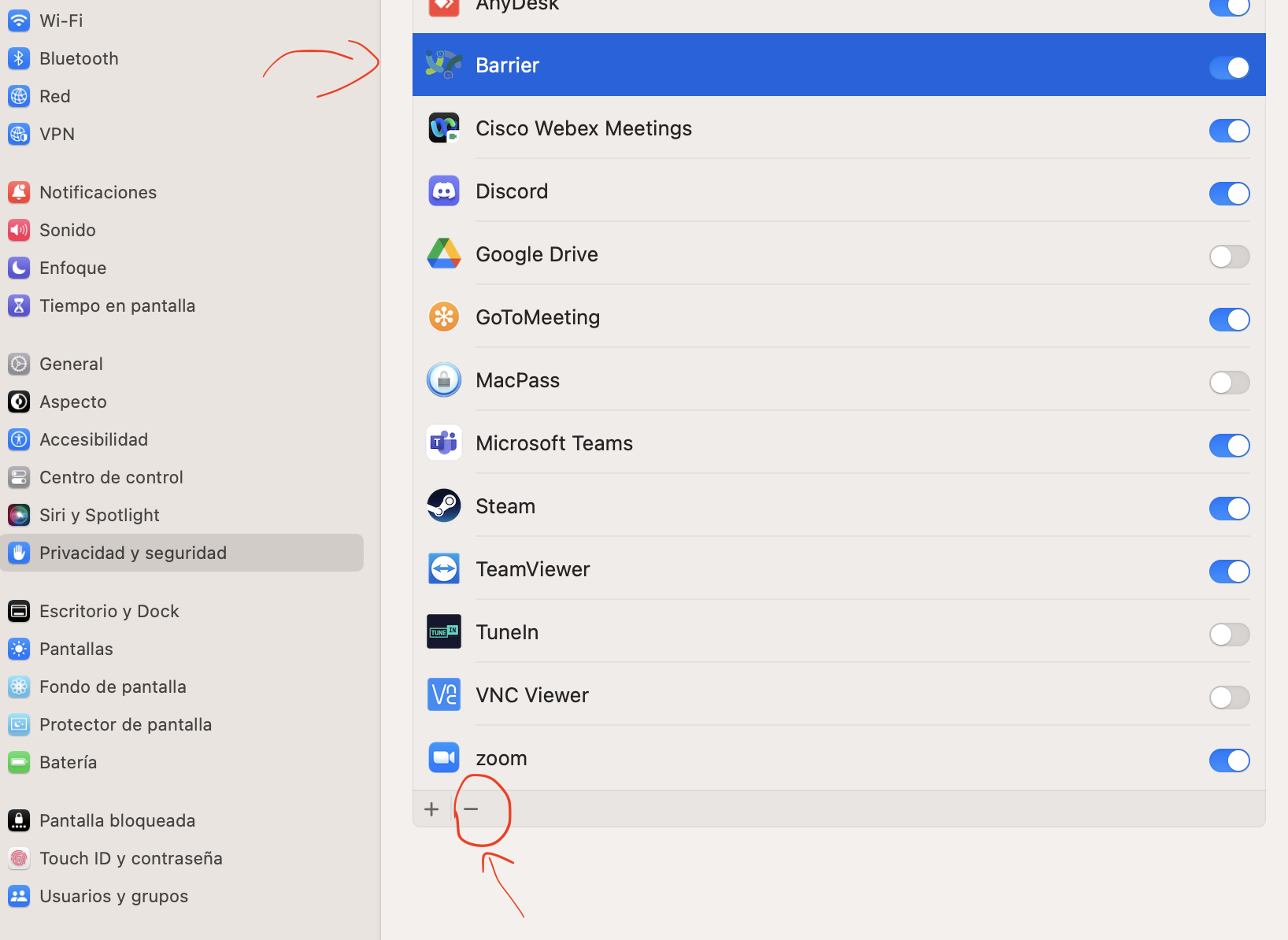Screen dimensions: 1288x940
Task: Click the Enfoque moon icon
Action: click(x=19, y=268)
